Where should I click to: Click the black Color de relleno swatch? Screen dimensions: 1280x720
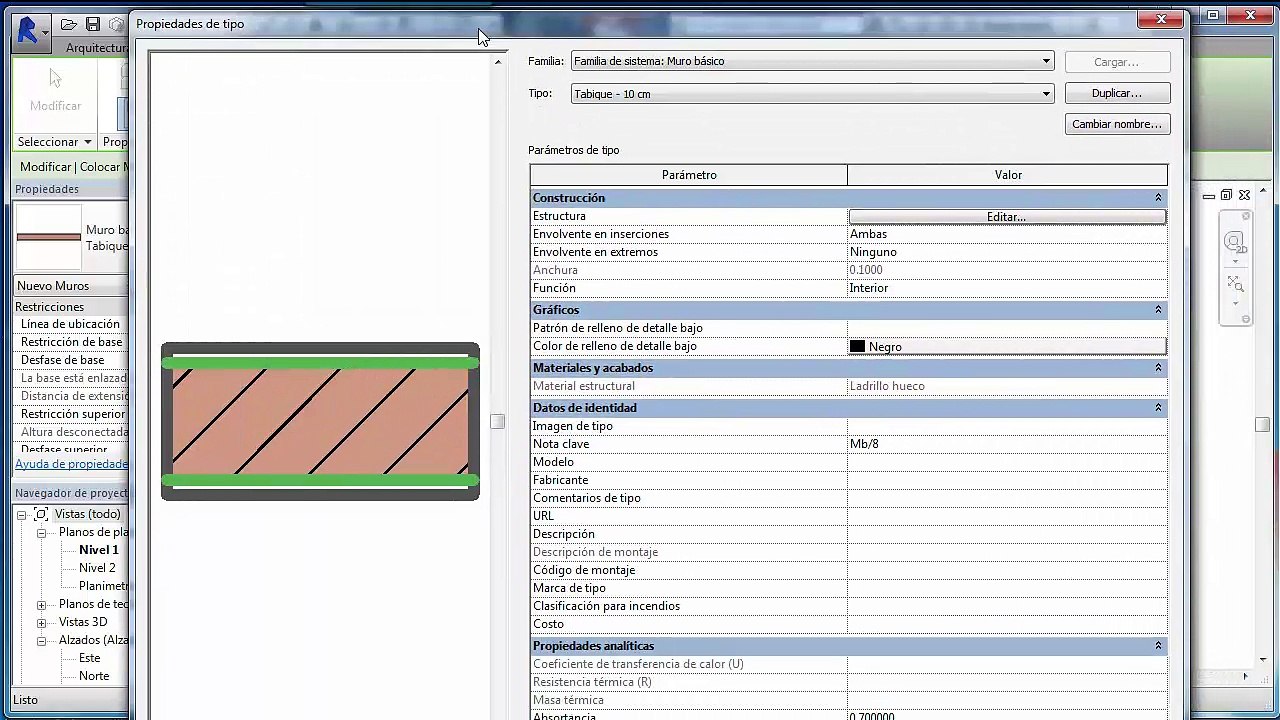(x=857, y=346)
